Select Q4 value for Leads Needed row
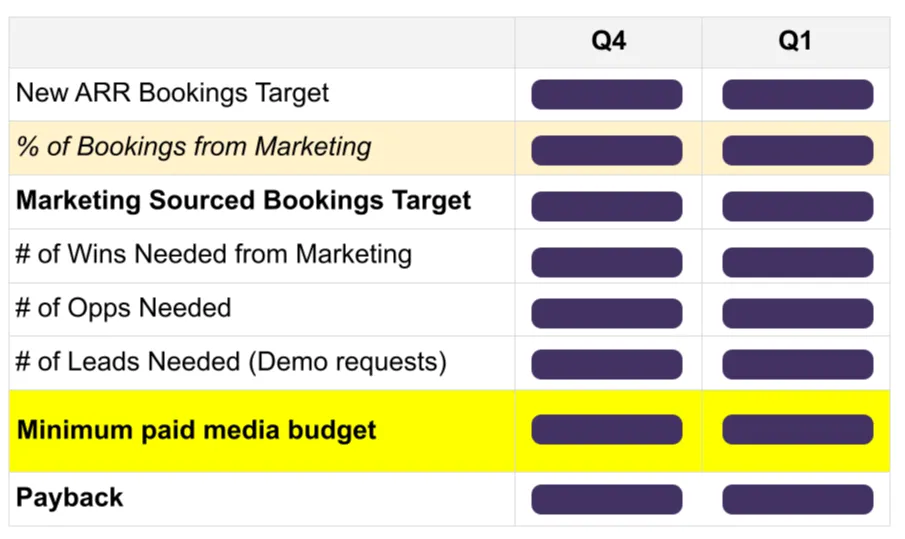Image resolution: width=905 pixels, height=539 pixels. point(607,364)
